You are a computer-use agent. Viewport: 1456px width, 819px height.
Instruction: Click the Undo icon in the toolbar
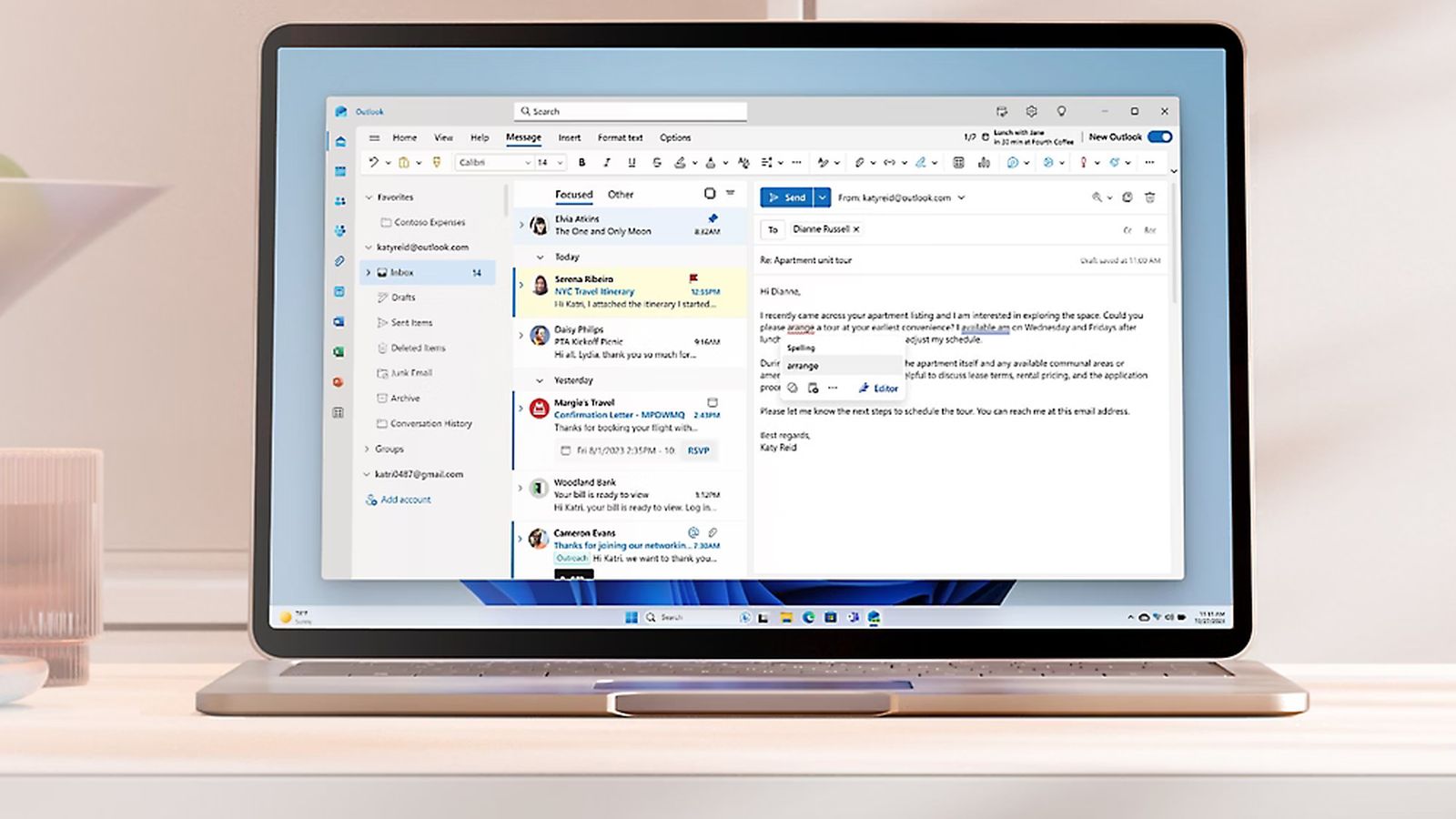pyautogui.click(x=373, y=162)
